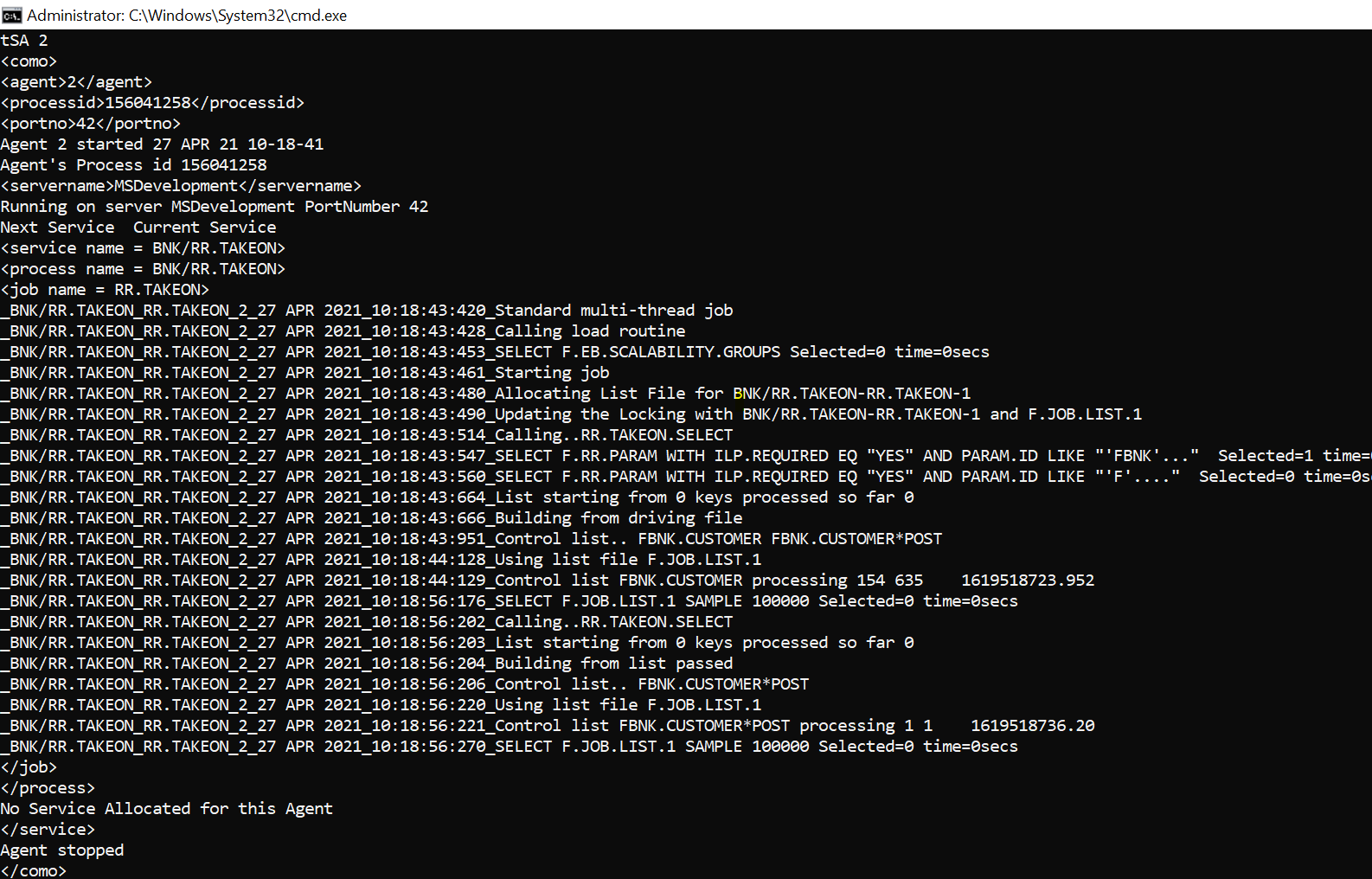Click the "Running on server MSDevelopment" line
The height and width of the screenshot is (879, 1372).
point(215,207)
